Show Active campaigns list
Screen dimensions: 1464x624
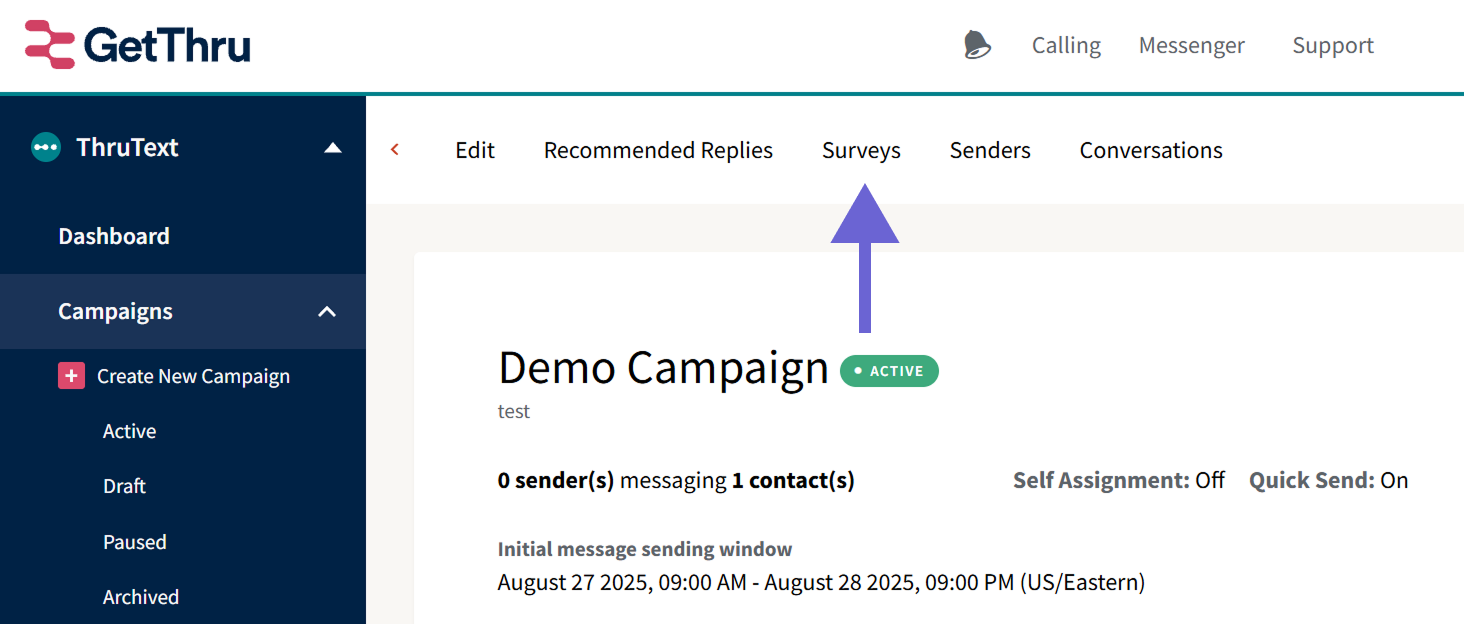(x=130, y=431)
